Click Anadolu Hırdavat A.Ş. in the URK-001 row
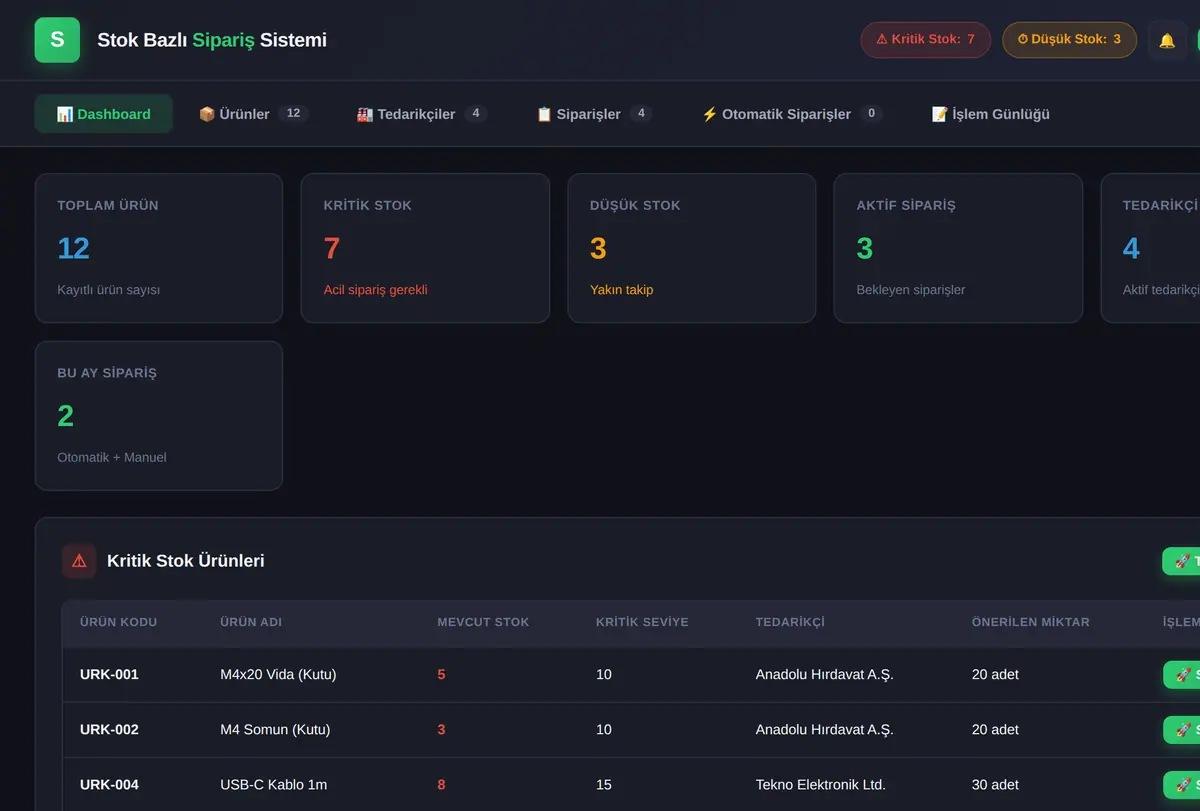1200x811 pixels. 824,675
